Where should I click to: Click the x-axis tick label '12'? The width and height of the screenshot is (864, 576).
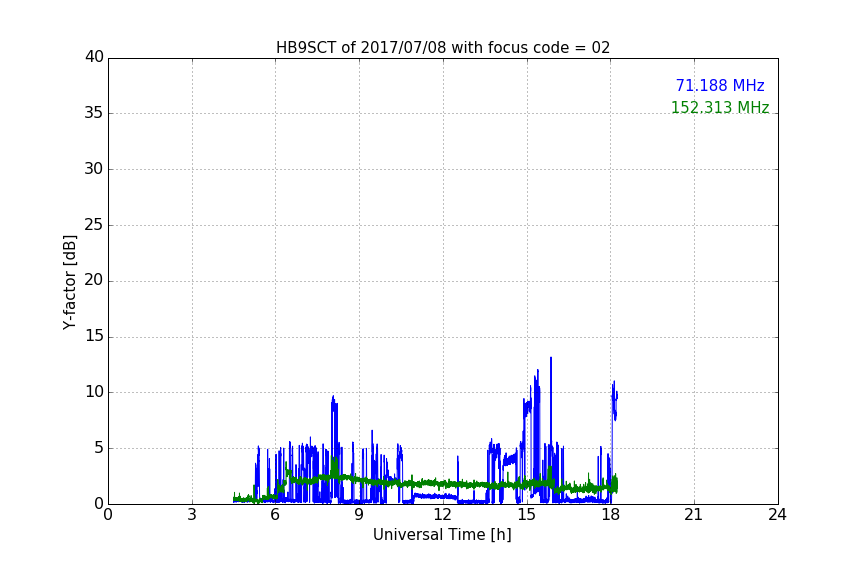443,515
